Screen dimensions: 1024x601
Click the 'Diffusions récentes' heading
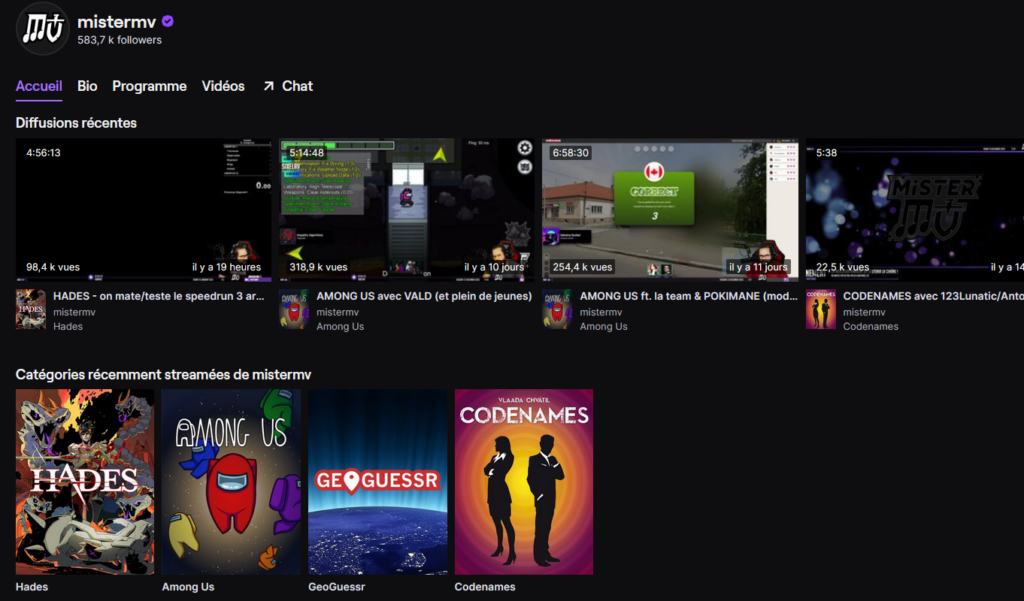[76, 123]
